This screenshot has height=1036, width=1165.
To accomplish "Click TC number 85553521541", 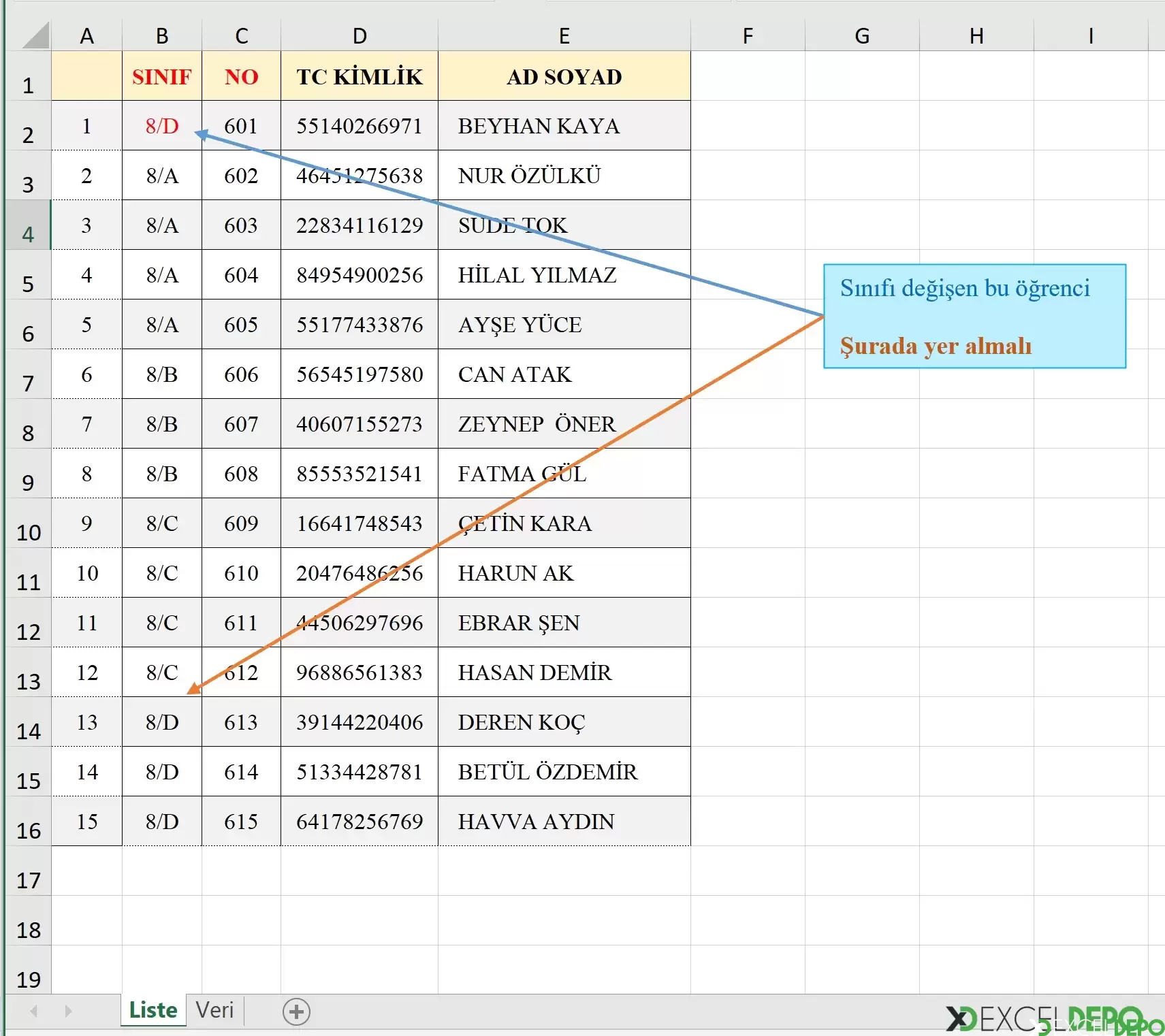I will [360, 474].
